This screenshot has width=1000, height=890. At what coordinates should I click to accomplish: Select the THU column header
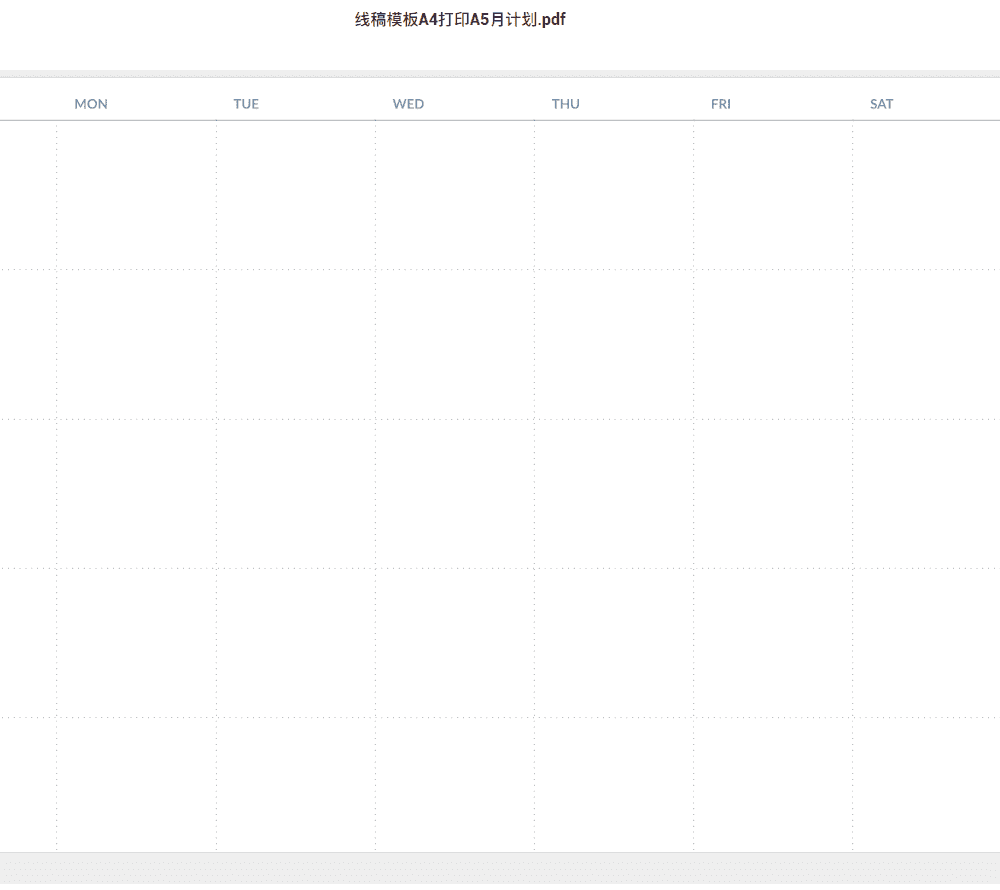[566, 104]
